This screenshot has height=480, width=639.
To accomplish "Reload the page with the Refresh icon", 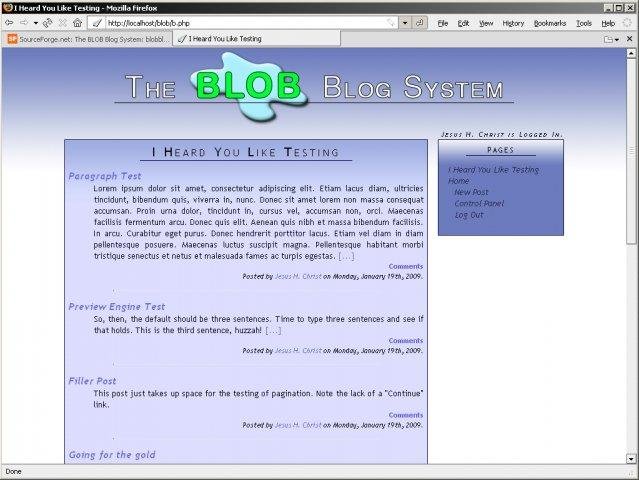I will click(48, 23).
